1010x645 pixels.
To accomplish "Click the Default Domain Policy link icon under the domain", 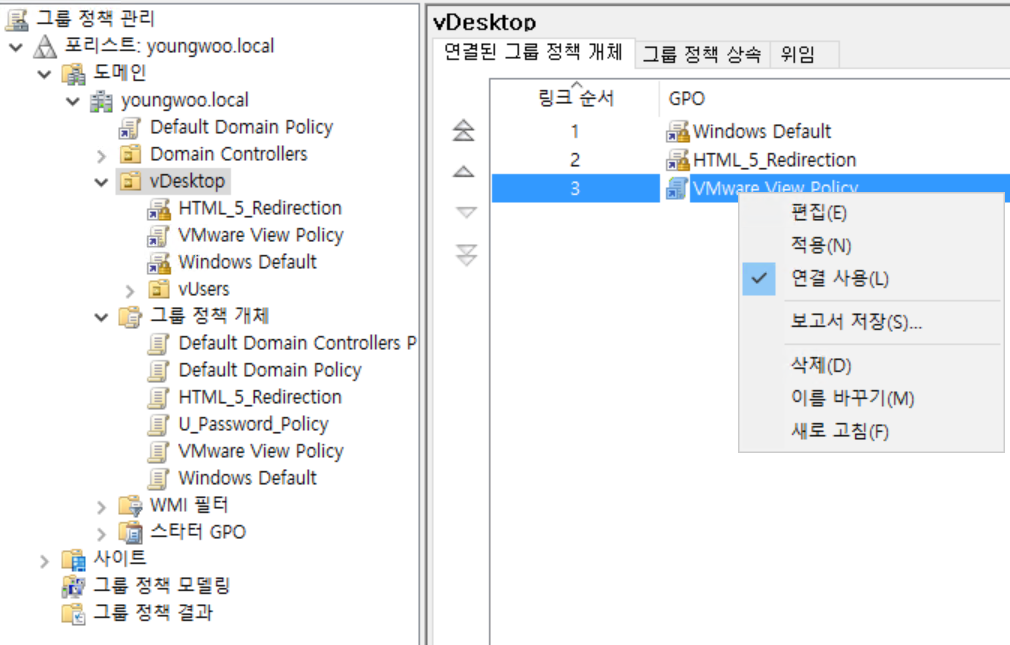I will [x=129, y=128].
